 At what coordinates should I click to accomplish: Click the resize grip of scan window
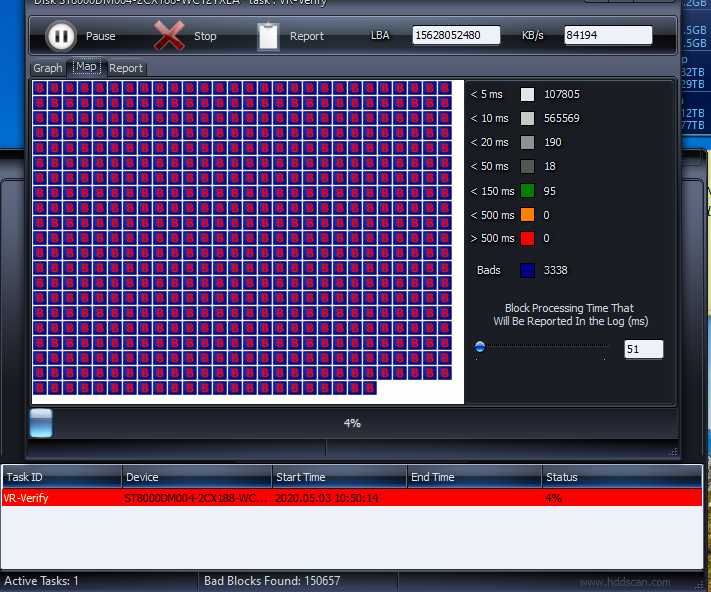[x=673, y=452]
